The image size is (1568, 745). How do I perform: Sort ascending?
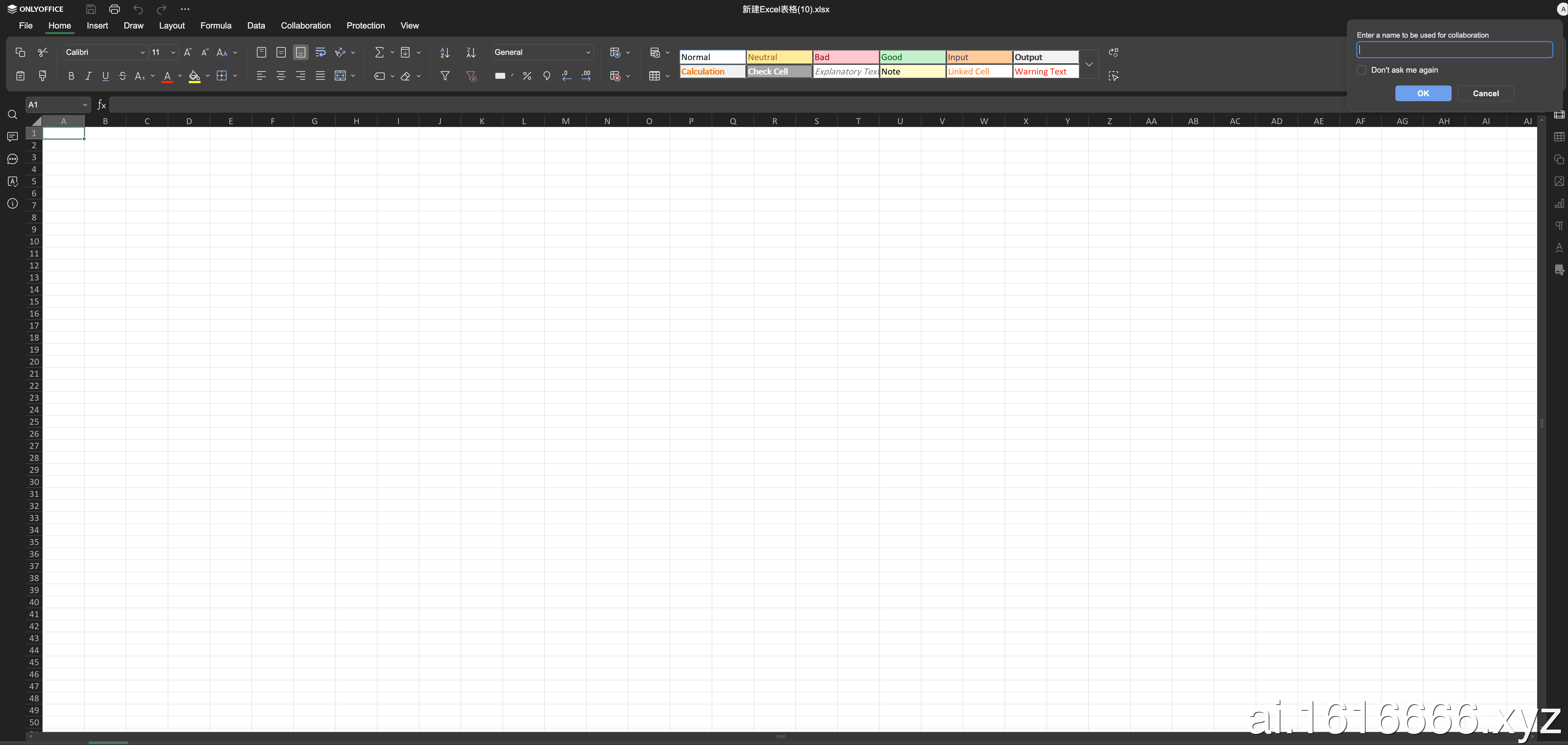pyautogui.click(x=445, y=52)
